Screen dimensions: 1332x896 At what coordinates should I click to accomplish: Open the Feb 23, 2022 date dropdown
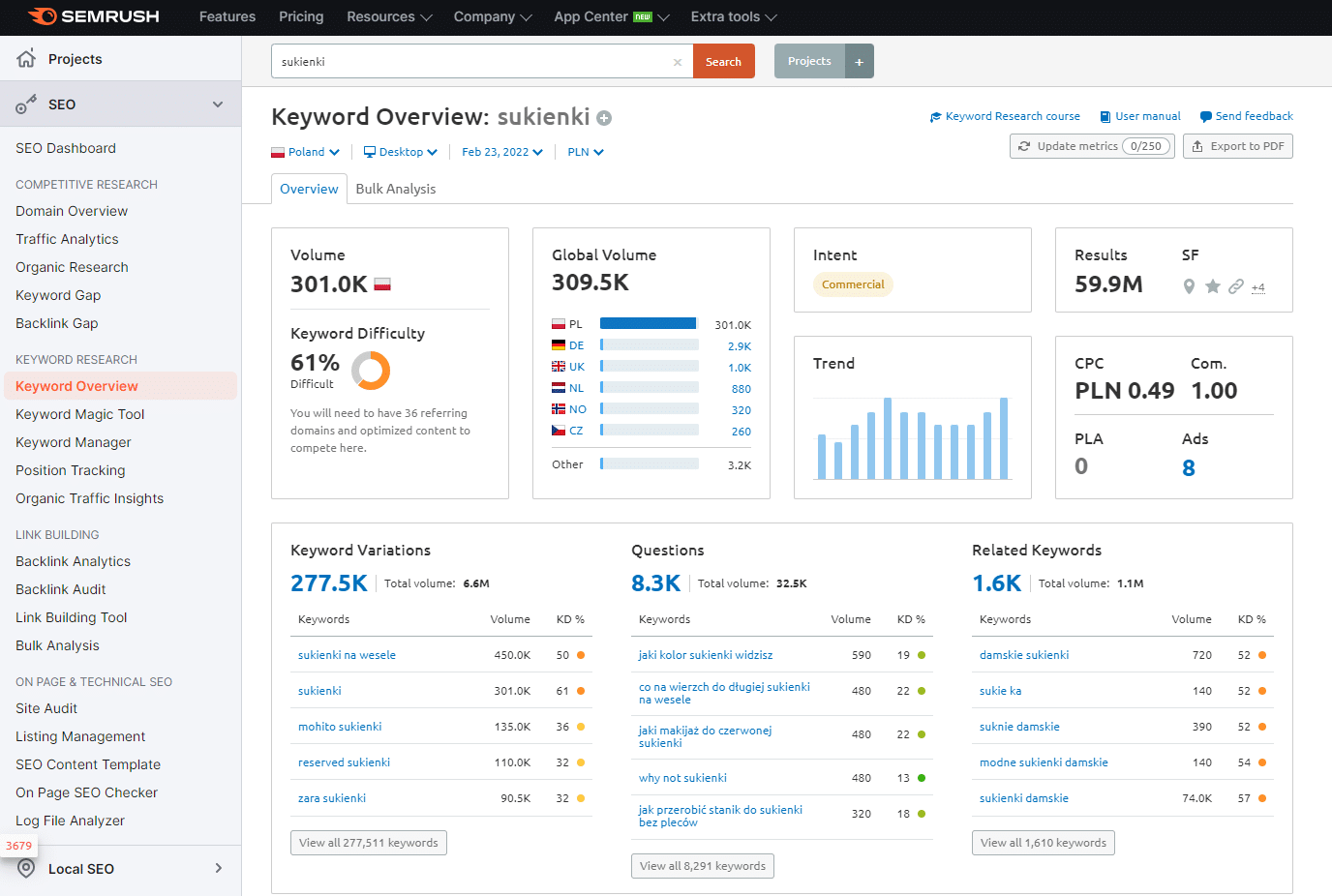(501, 152)
